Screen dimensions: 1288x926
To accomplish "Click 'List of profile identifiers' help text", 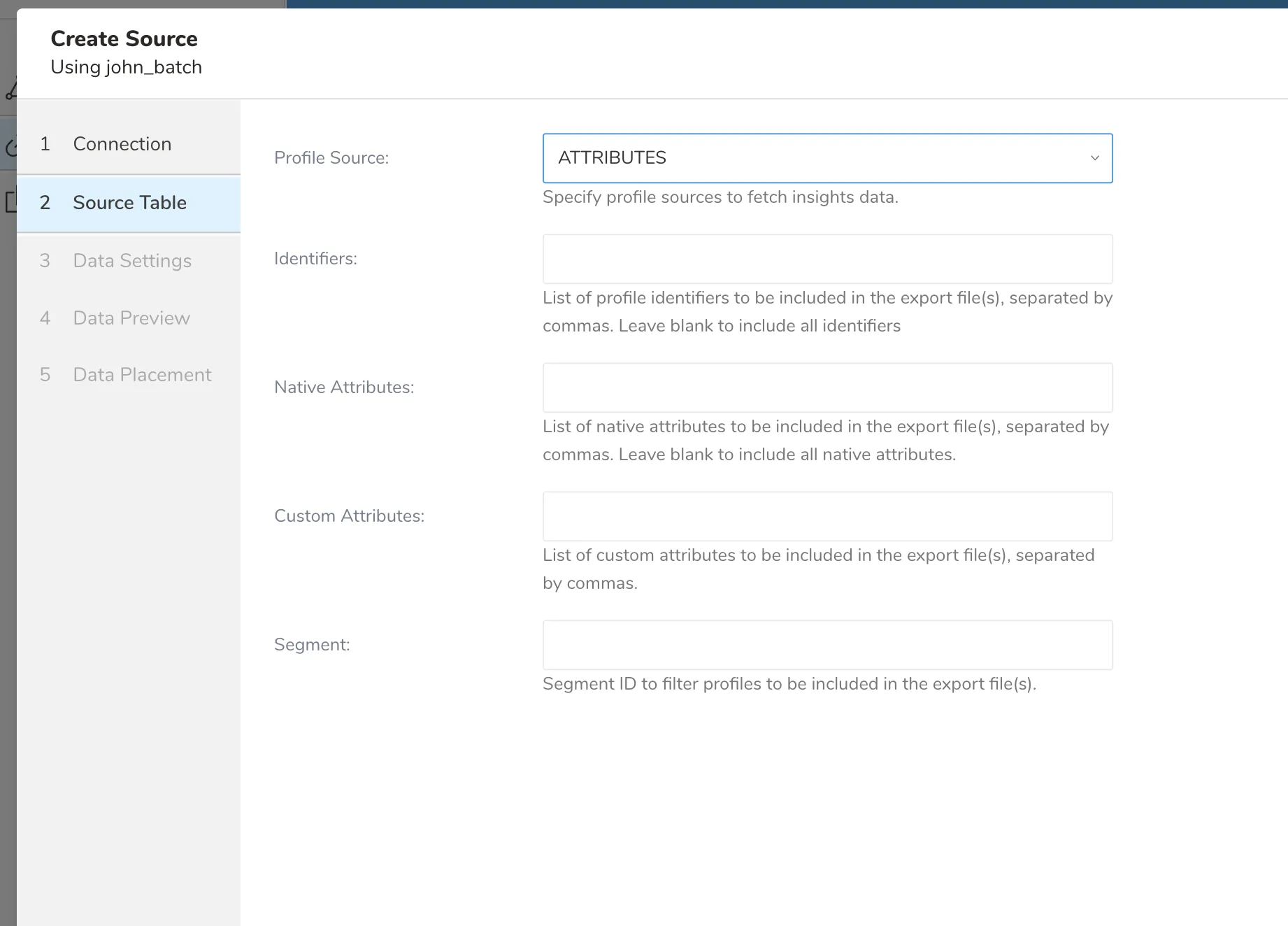I will 827,312.
